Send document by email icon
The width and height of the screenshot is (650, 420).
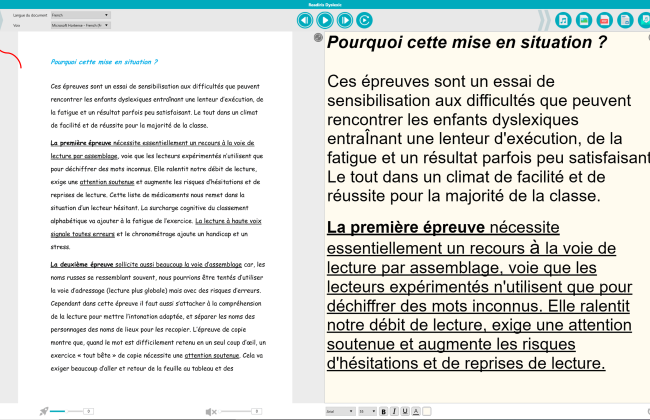[645, 20]
